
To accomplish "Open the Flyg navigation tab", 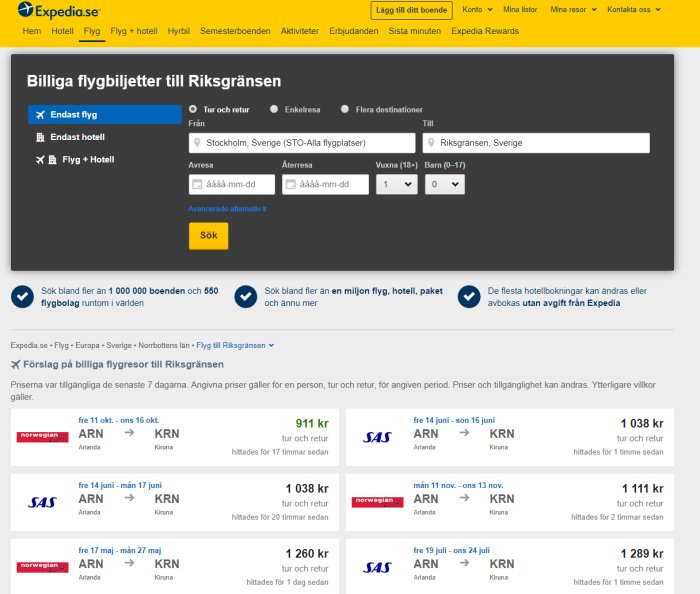I will coord(92,31).
